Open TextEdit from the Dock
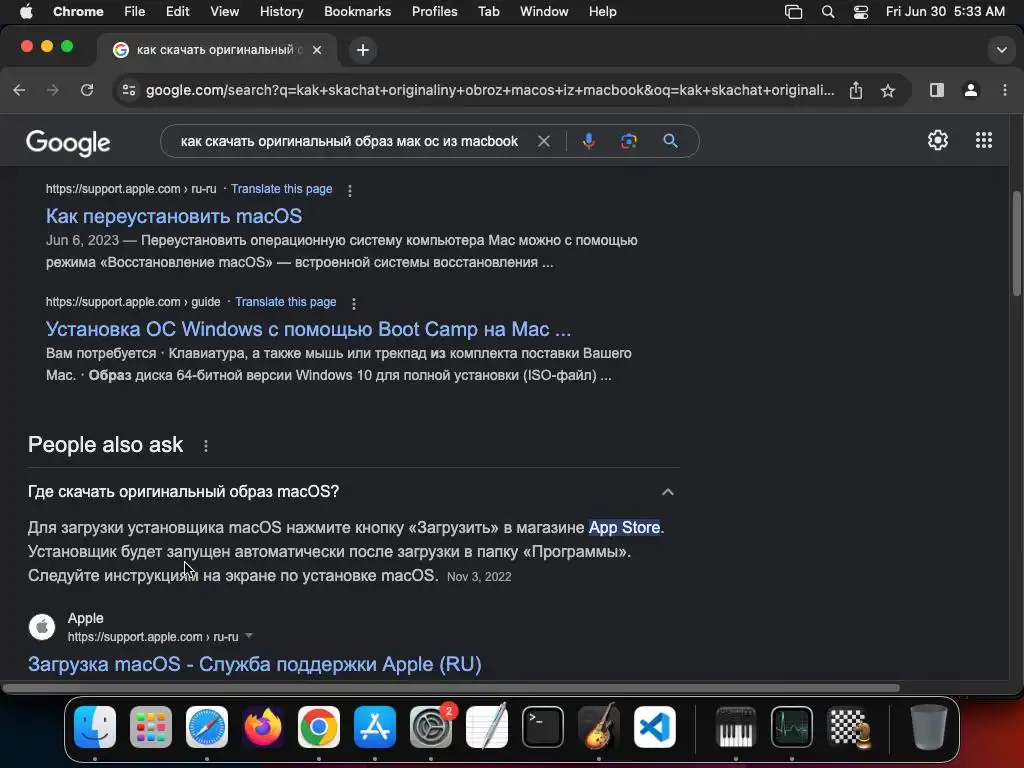1024x768 pixels. click(x=487, y=727)
